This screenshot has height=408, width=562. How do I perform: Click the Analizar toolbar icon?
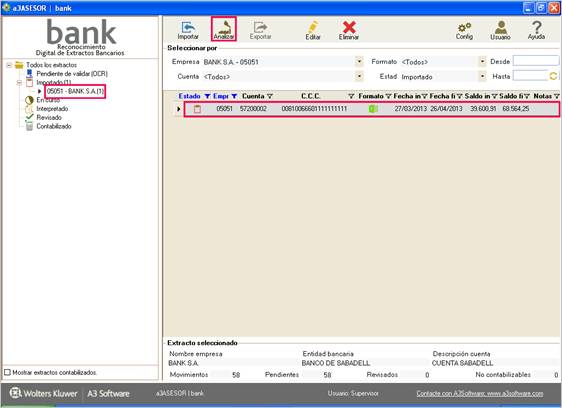point(224,29)
